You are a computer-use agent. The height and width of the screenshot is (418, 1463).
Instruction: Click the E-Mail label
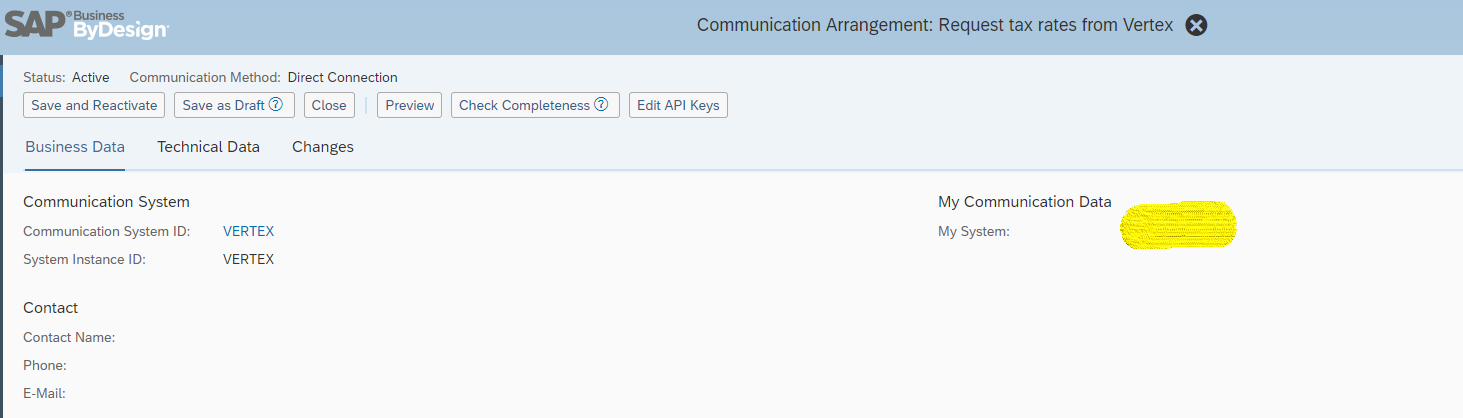[x=44, y=393]
